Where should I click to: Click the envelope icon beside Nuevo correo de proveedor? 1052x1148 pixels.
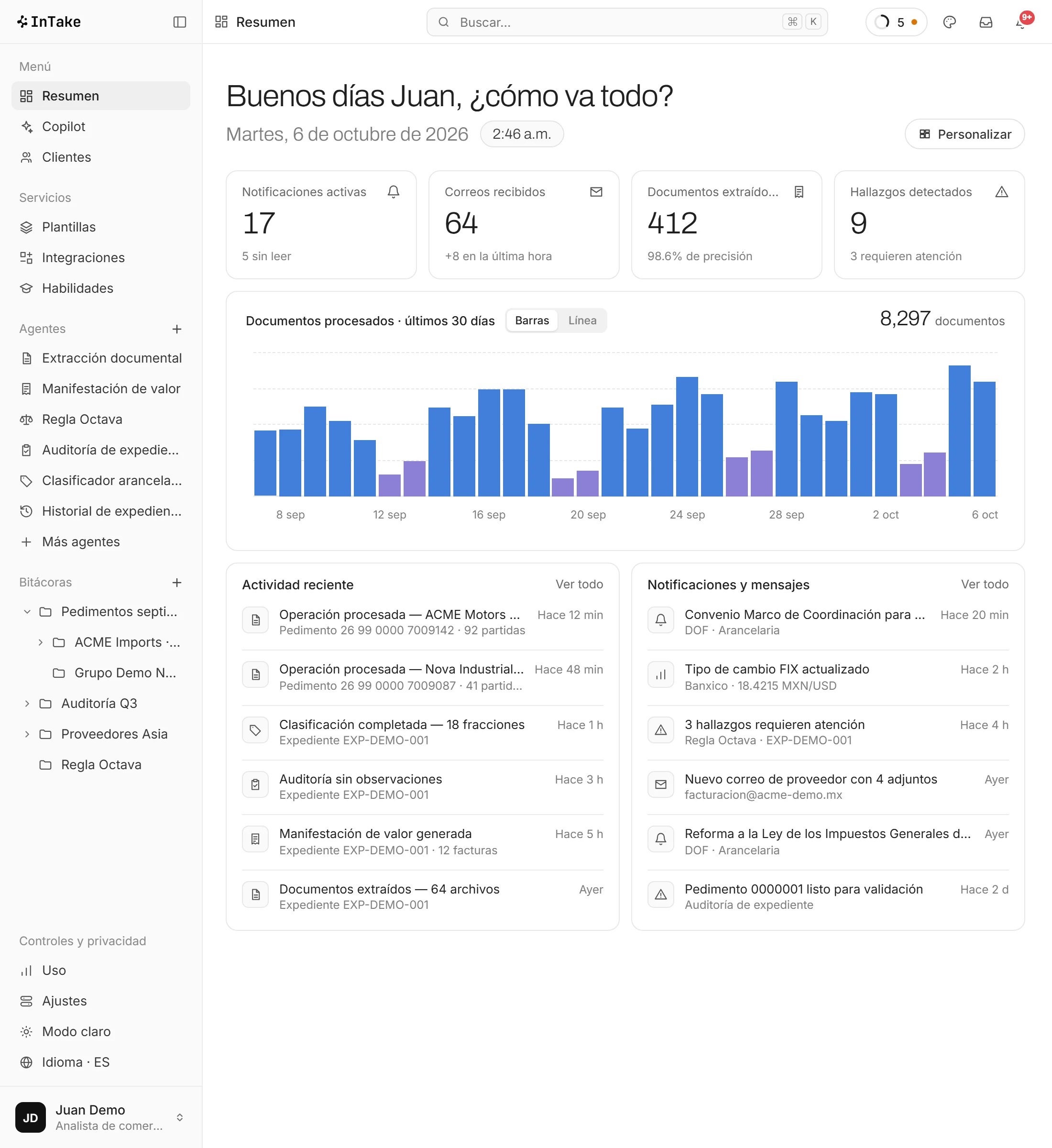pos(660,784)
